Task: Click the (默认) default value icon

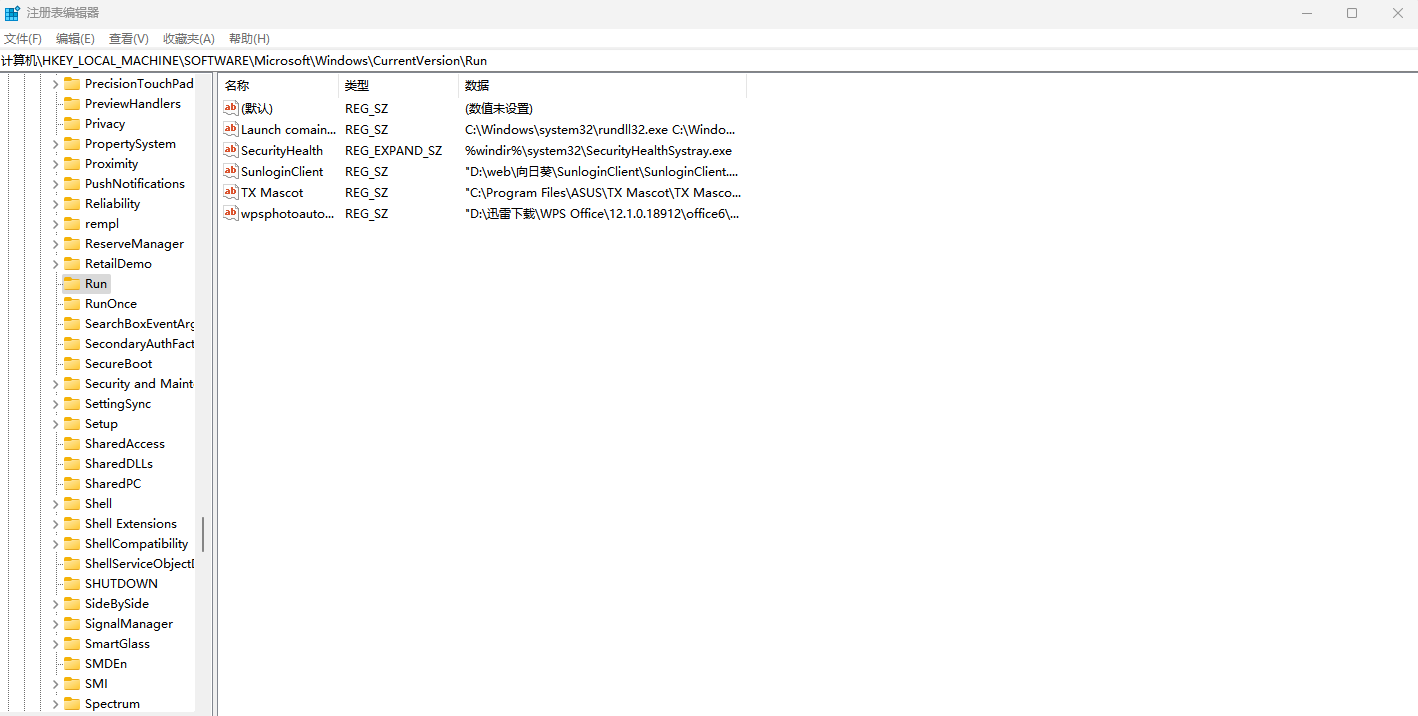Action: pos(231,108)
